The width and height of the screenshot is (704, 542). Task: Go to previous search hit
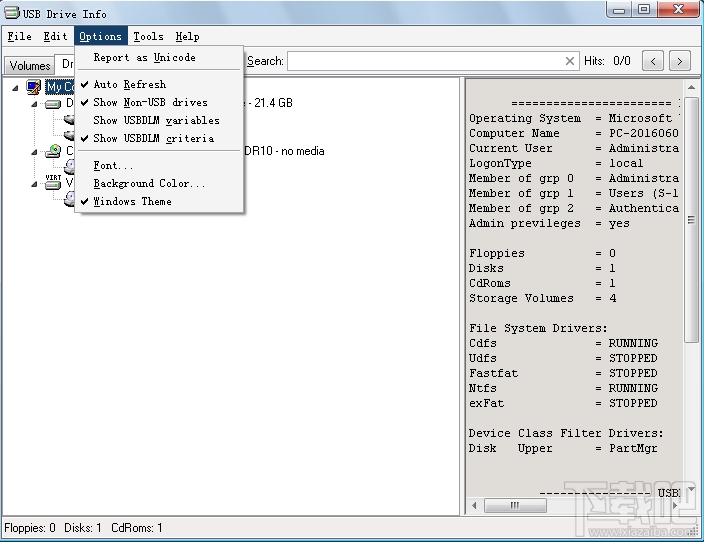[x=653, y=61]
